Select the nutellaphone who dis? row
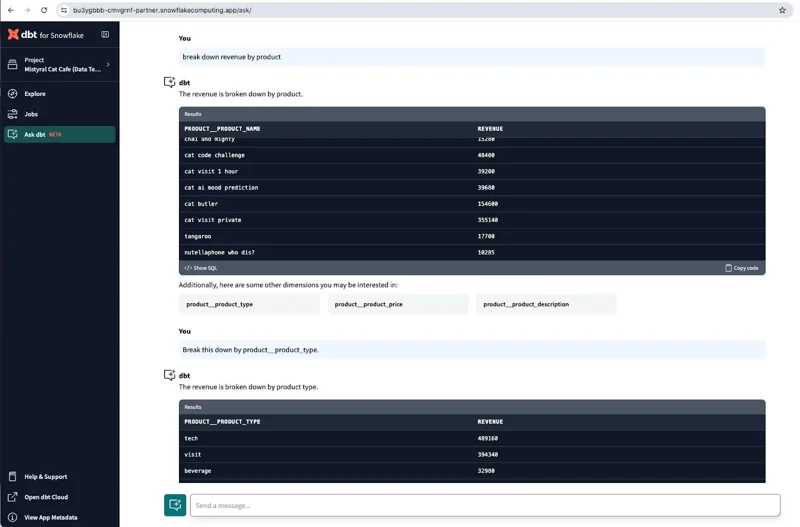Screen dimensions: 800x527 (x=472, y=253)
